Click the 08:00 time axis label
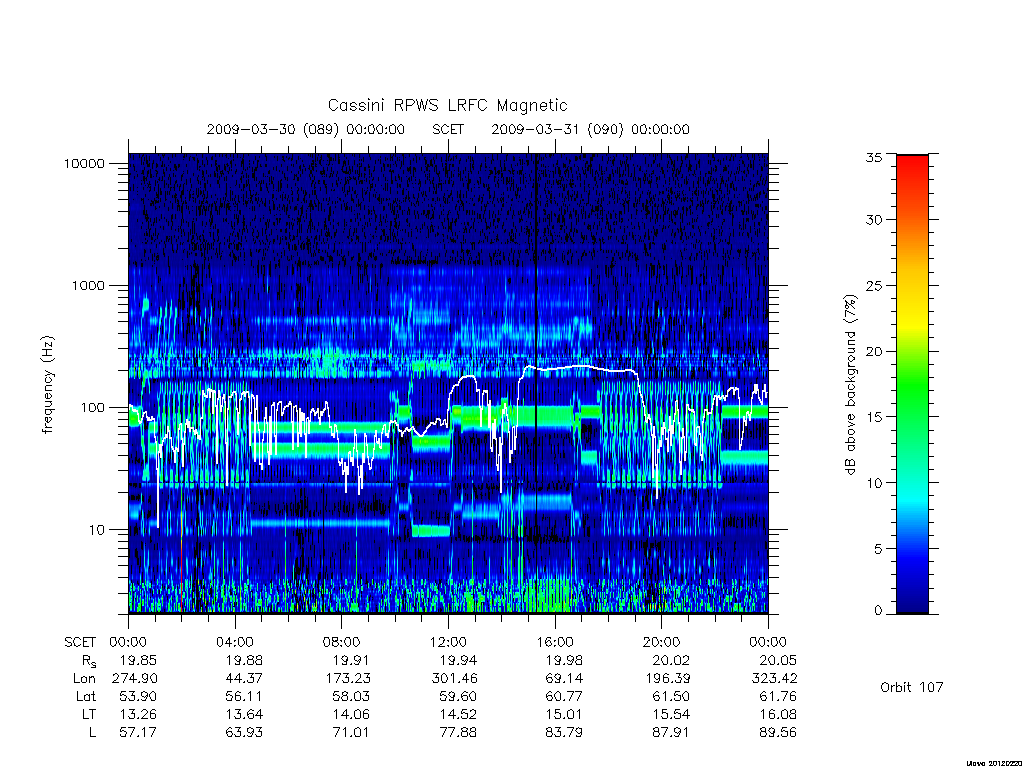This screenshot has width=1024, height=768. (342, 642)
